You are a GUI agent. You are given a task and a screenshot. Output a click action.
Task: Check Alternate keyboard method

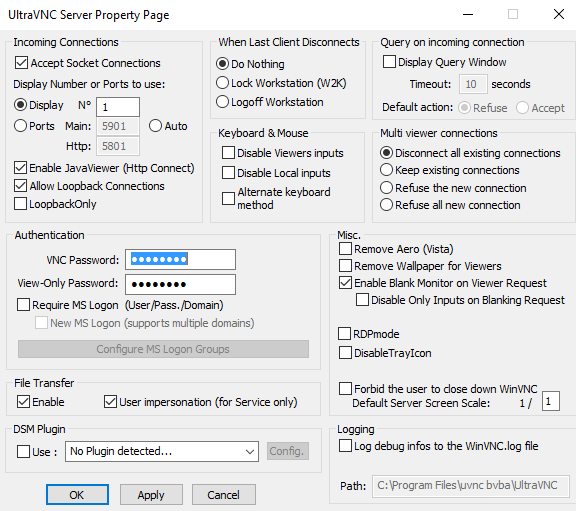(228, 198)
